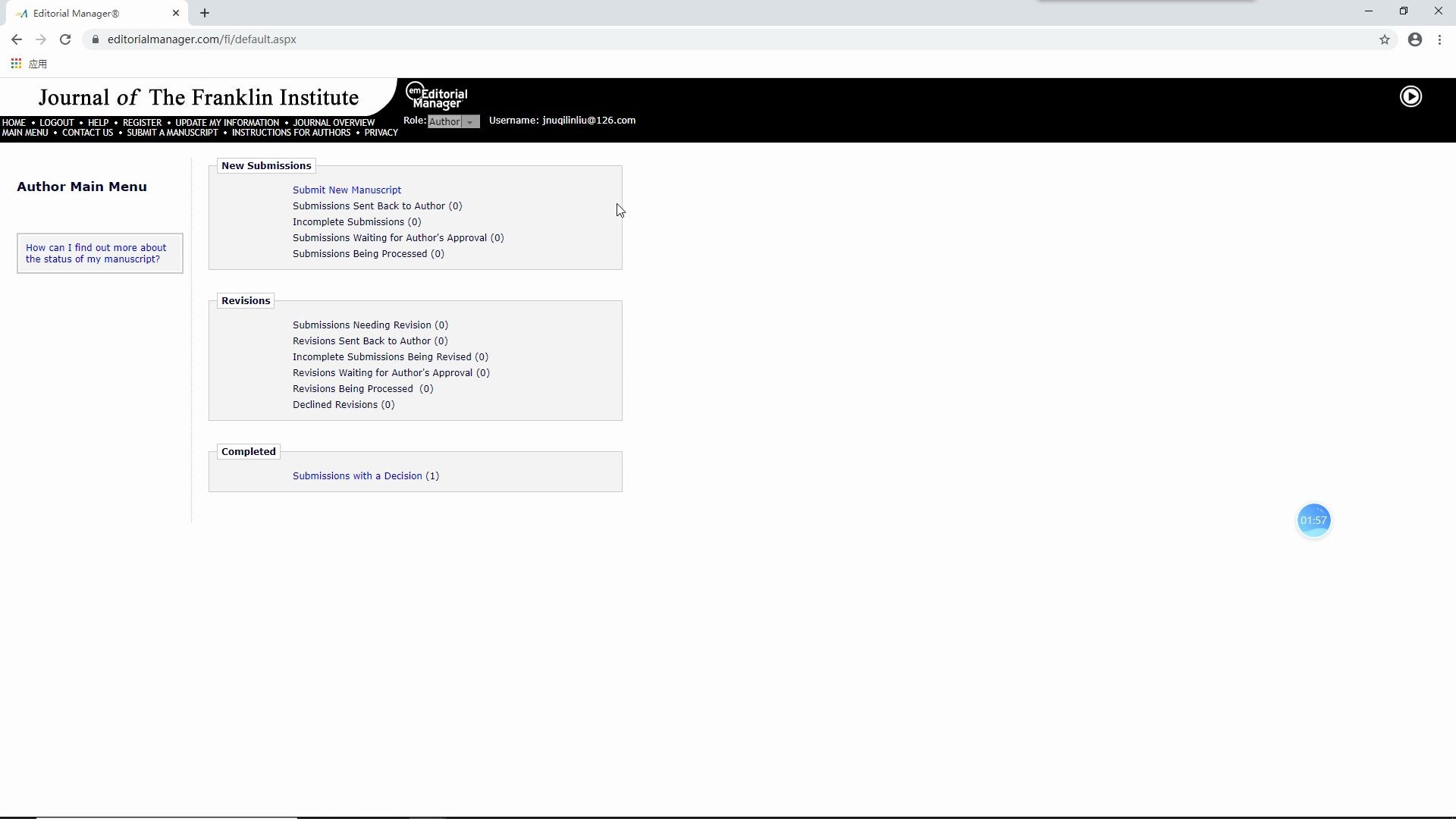Open a new tab with the plus button
Screen dimensions: 1456x819
coord(205,13)
